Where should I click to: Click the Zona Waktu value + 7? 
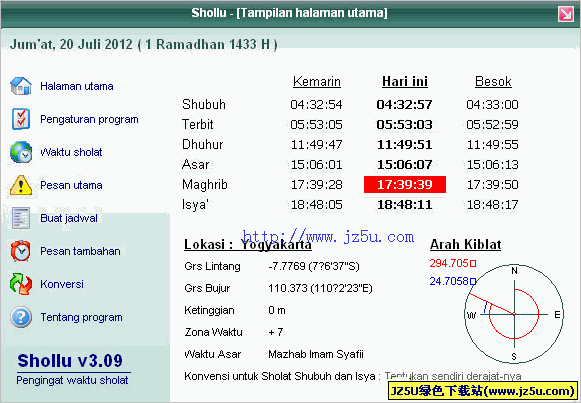tap(276, 332)
